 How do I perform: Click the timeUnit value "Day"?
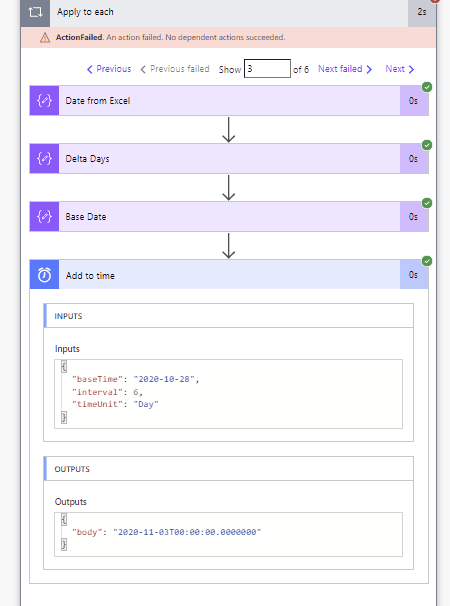click(x=146, y=404)
